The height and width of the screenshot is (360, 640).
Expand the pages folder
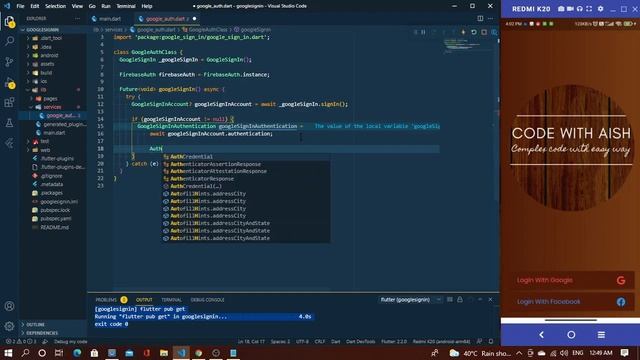tap(52, 98)
